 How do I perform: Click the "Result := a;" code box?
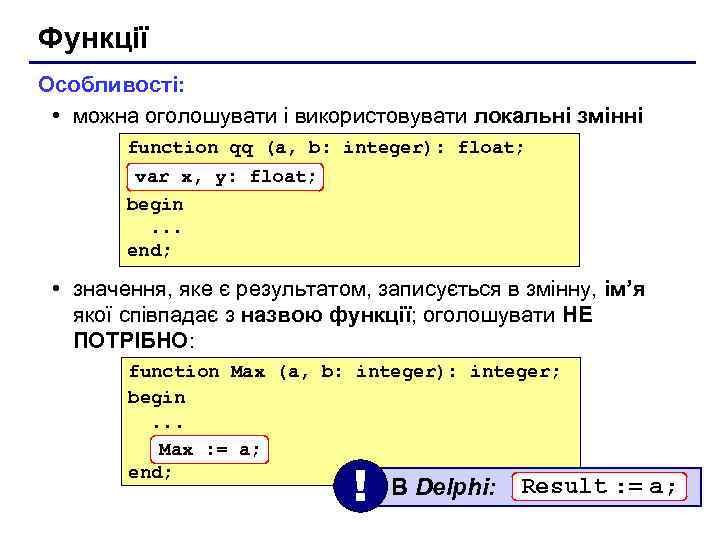tap(599, 486)
